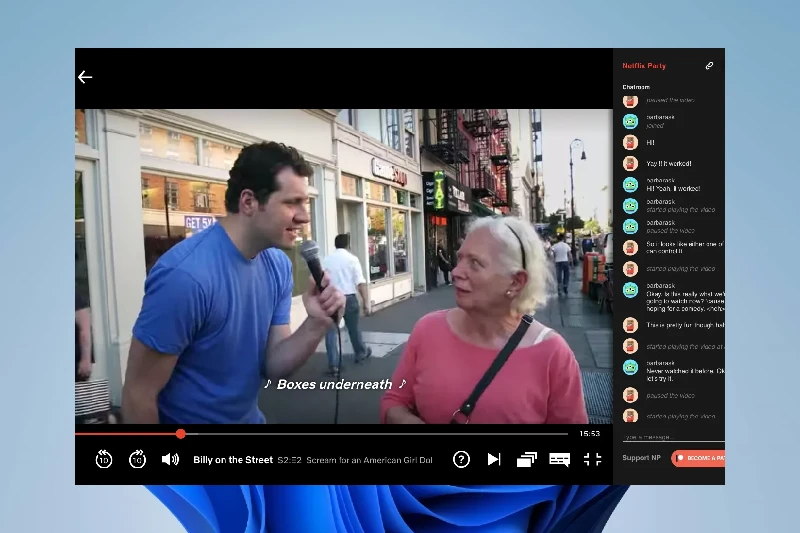
Task: Click the 'Yay!! It worked!' chat message
Action: [x=669, y=163]
